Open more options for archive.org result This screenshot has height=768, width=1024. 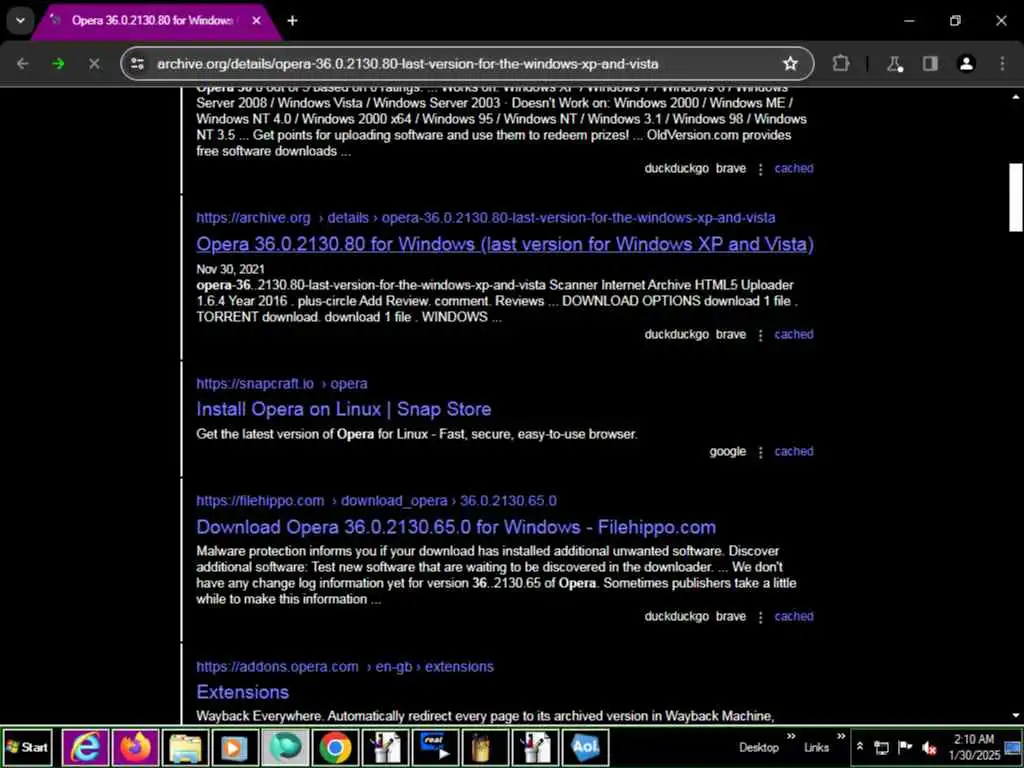click(760, 335)
